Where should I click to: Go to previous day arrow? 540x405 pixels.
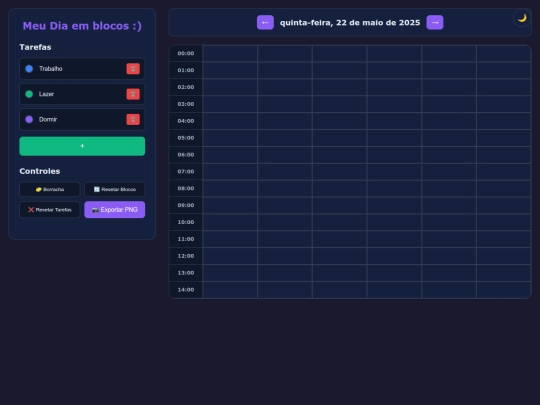(265, 22)
